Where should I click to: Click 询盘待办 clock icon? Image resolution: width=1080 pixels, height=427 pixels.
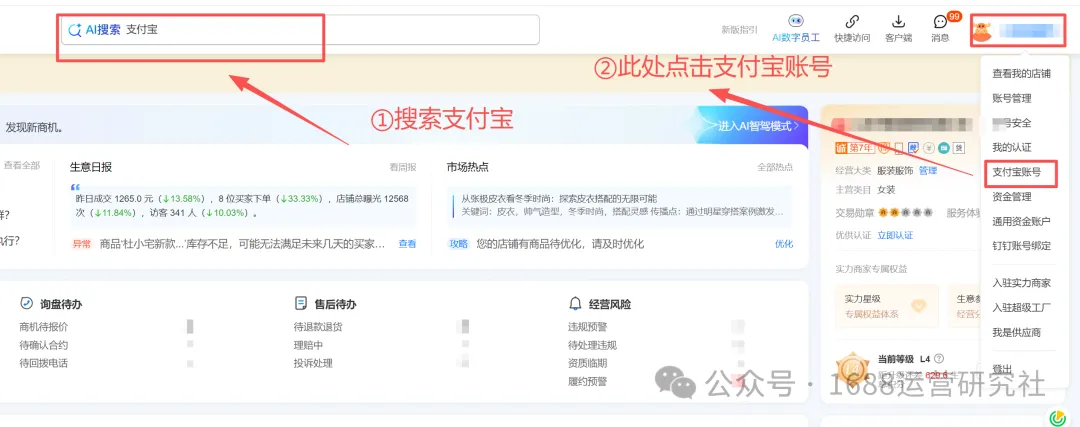pos(26,304)
